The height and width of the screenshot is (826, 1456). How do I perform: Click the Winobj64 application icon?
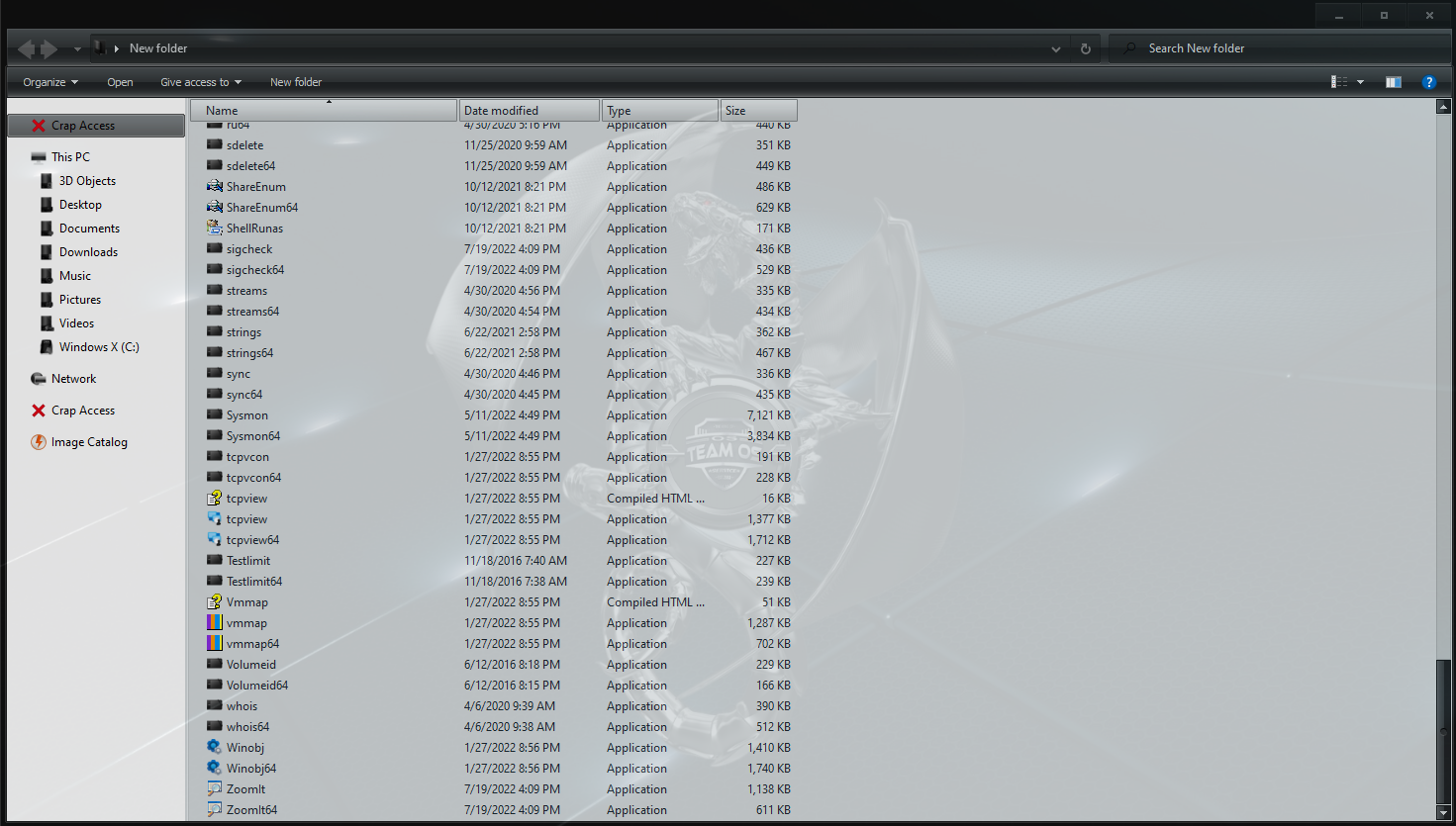tap(214, 768)
